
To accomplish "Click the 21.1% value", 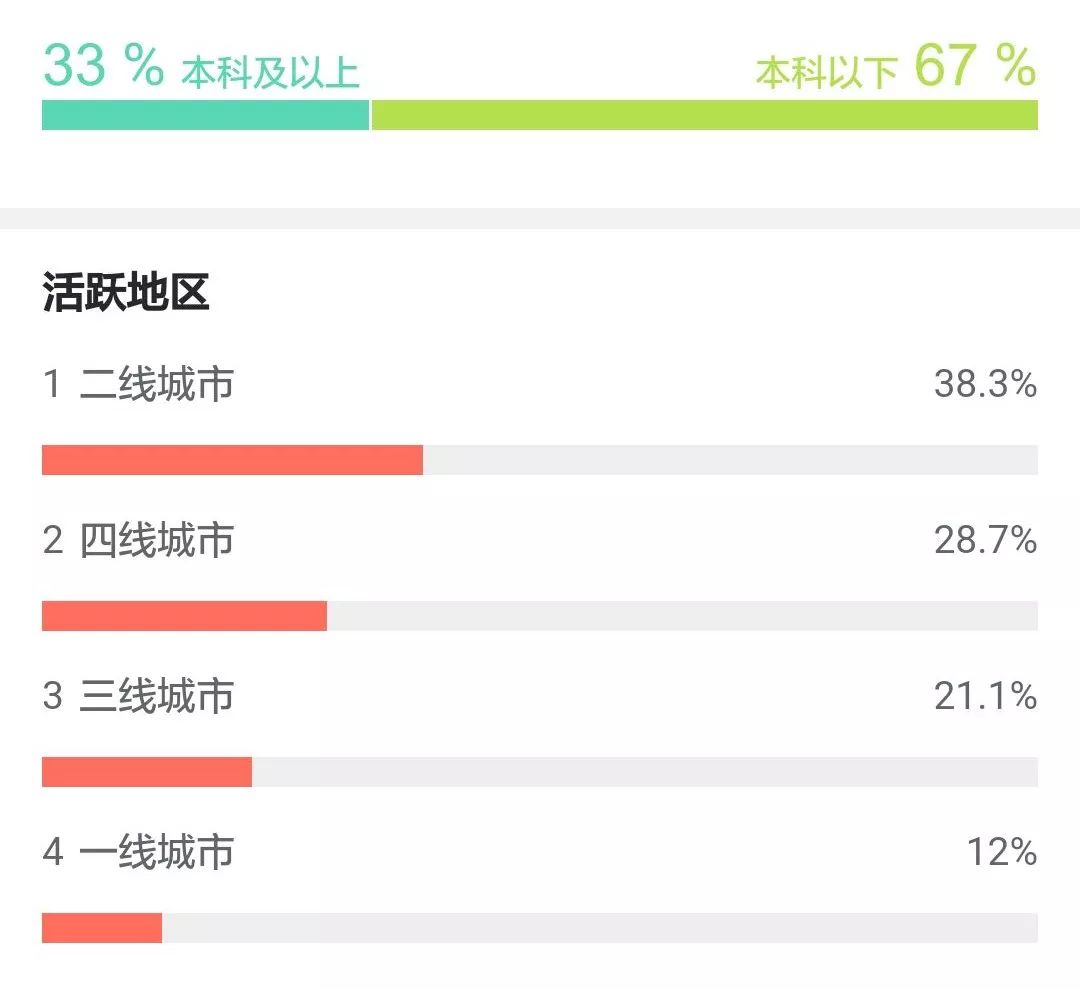I will pyautogui.click(x=985, y=696).
